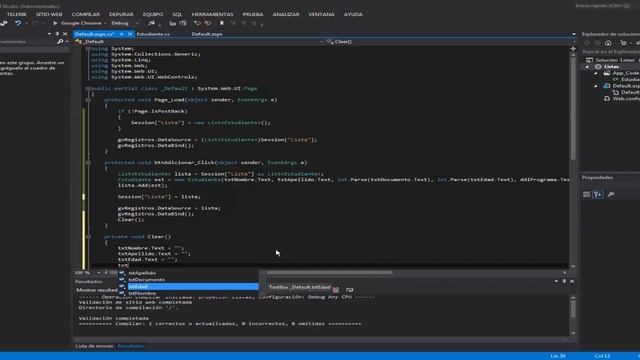Open the AYUDA menu
Image resolution: width=640 pixels, height=360 pixels.
[x=353, y=14]
